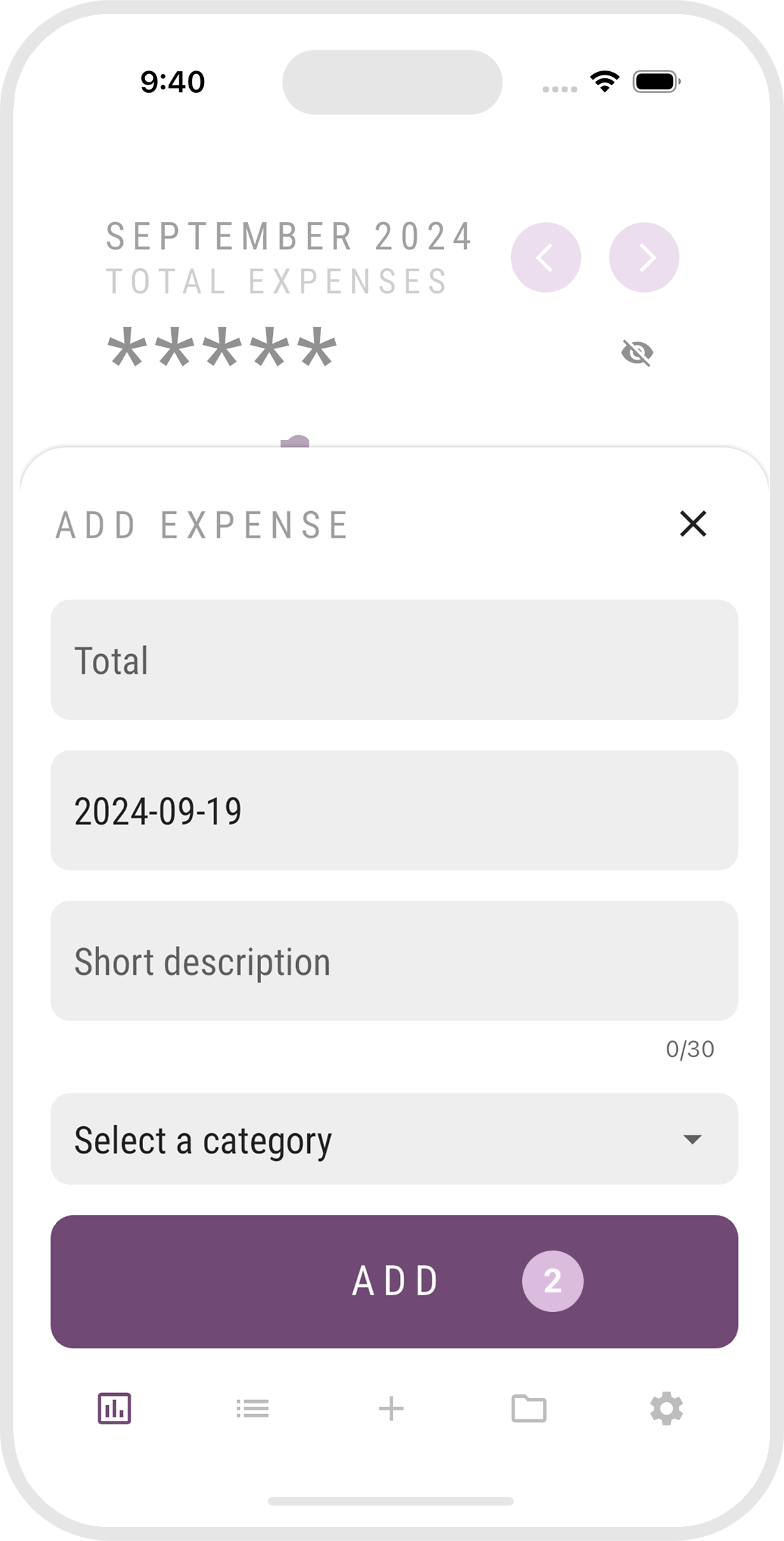Focus the Total amount field
Viewport: 784px width, 1541px height.
coord(394,660)
